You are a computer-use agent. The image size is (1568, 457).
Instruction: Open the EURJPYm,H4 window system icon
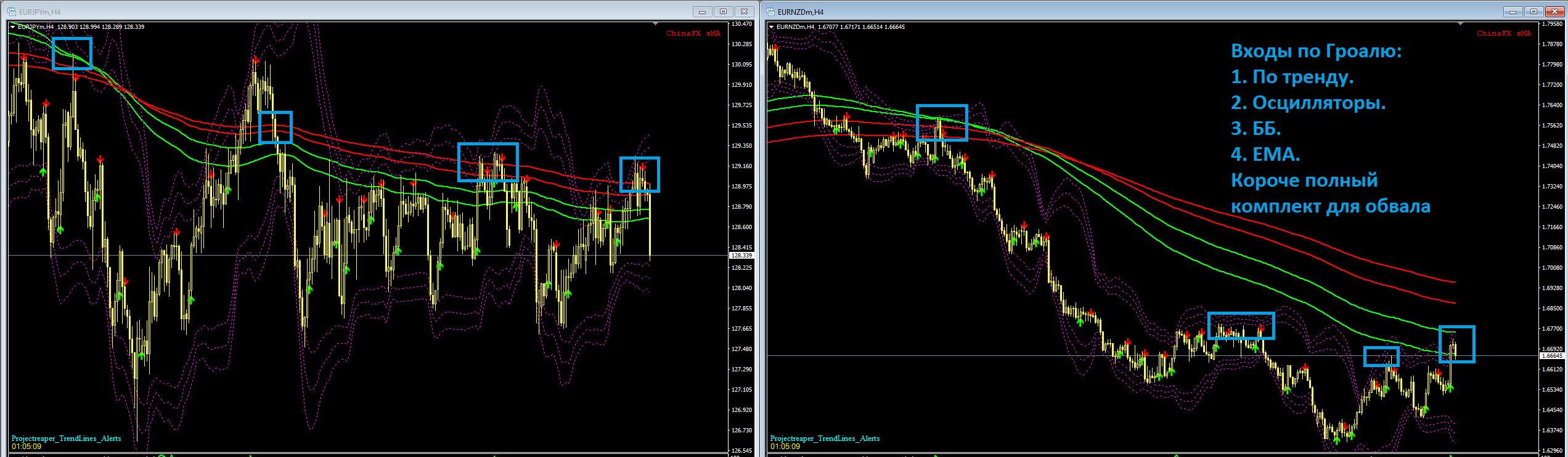(12, 12)
